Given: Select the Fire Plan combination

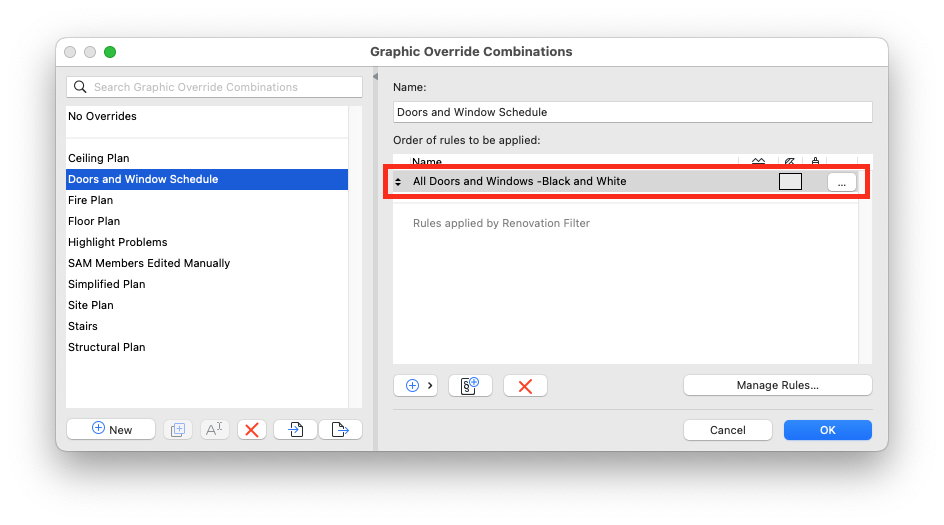Looking at the screenshot, I should [x=207, y=200].
